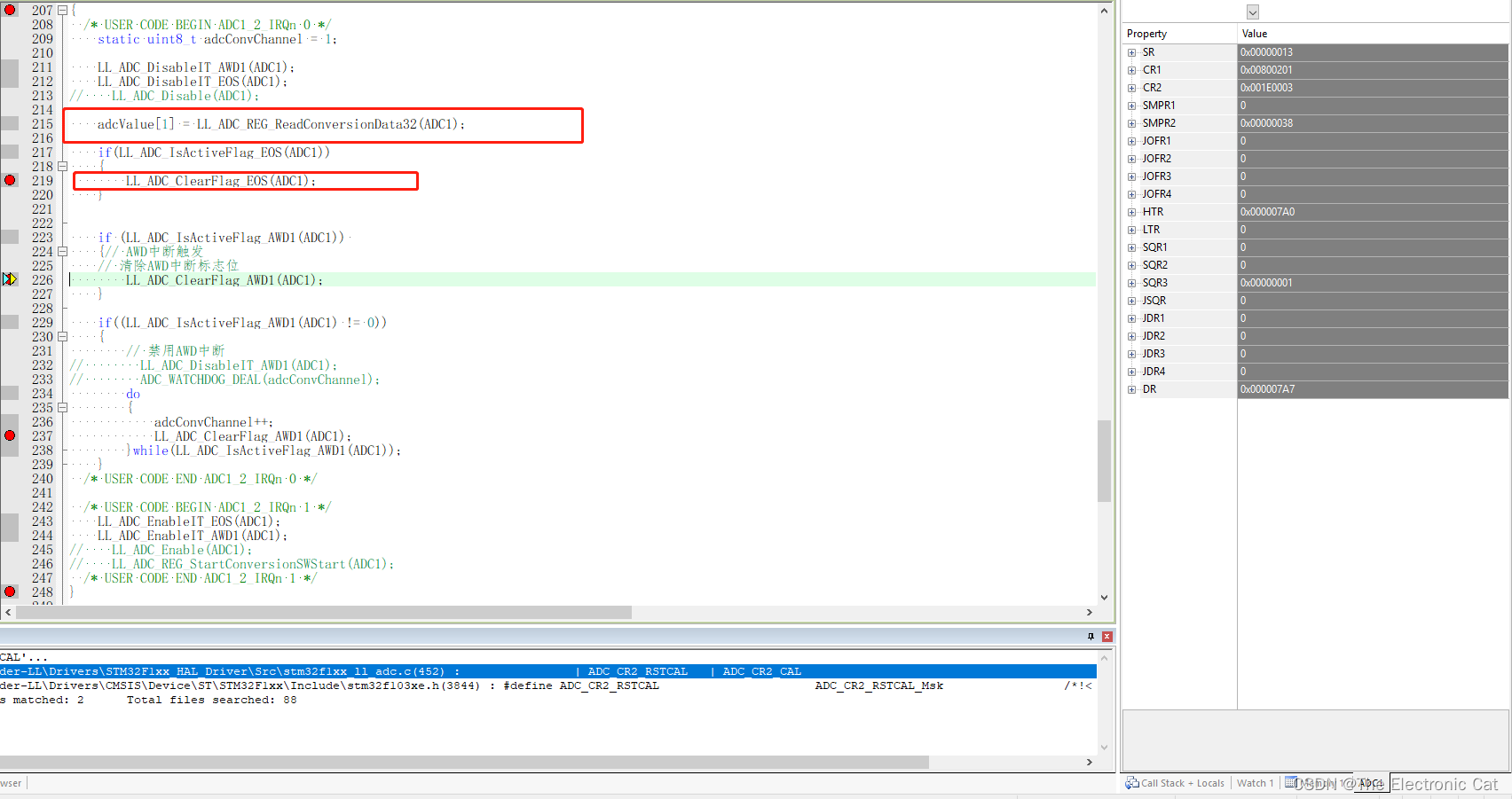Viewport: 1512px width, 799px height.
Task: Expand the JOFR2 register
Action: pyautogui.click(x=1131, y=159)
